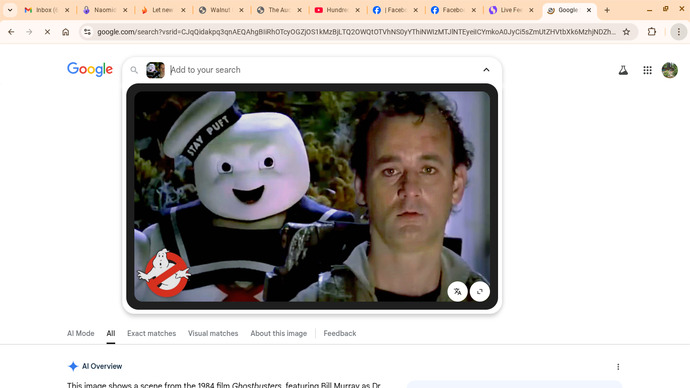The image size is (690, 388).
Task: Open the Google account avatar
Action: pyautogui.click(x=670, y=70)
